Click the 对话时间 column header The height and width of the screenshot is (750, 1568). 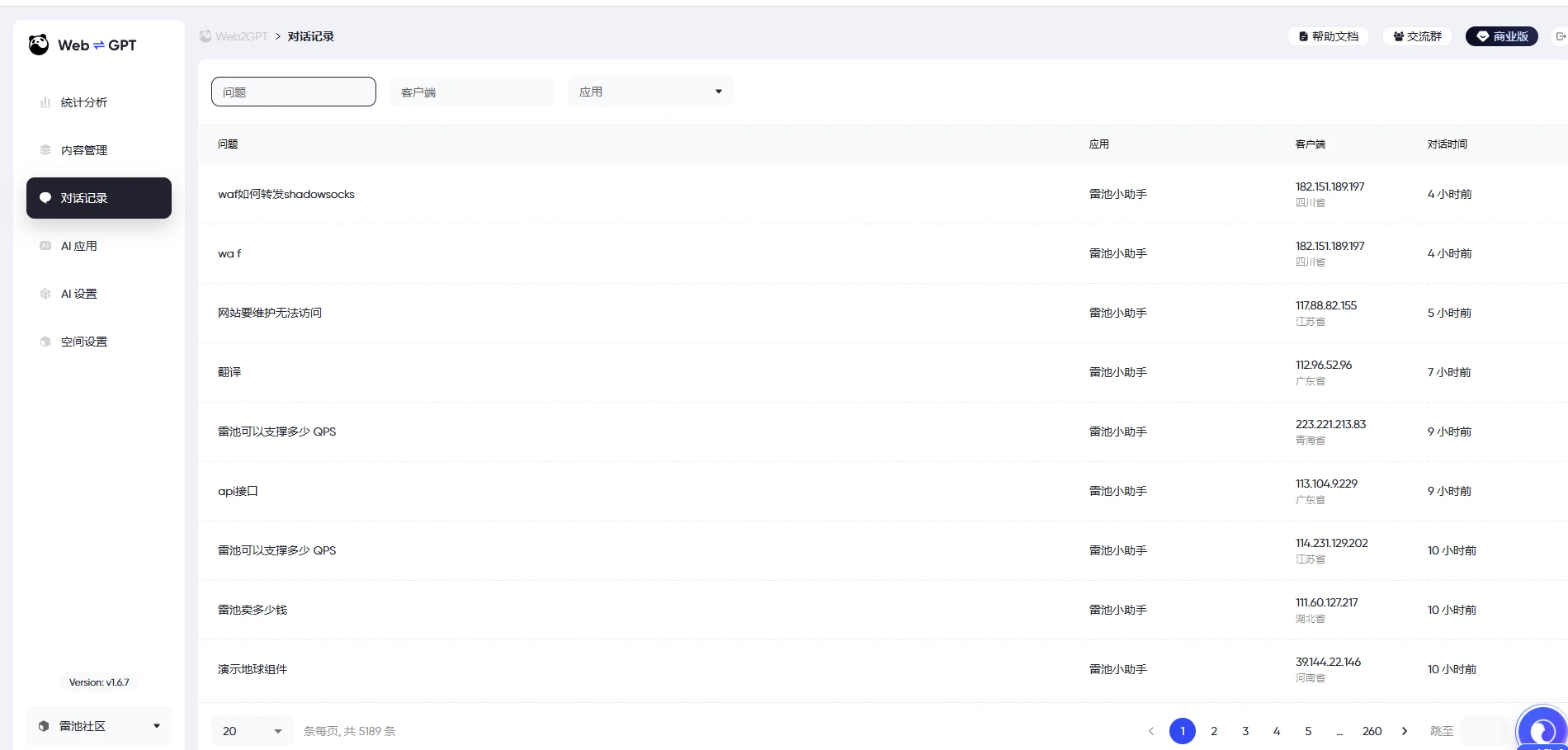click(1448, 144)
